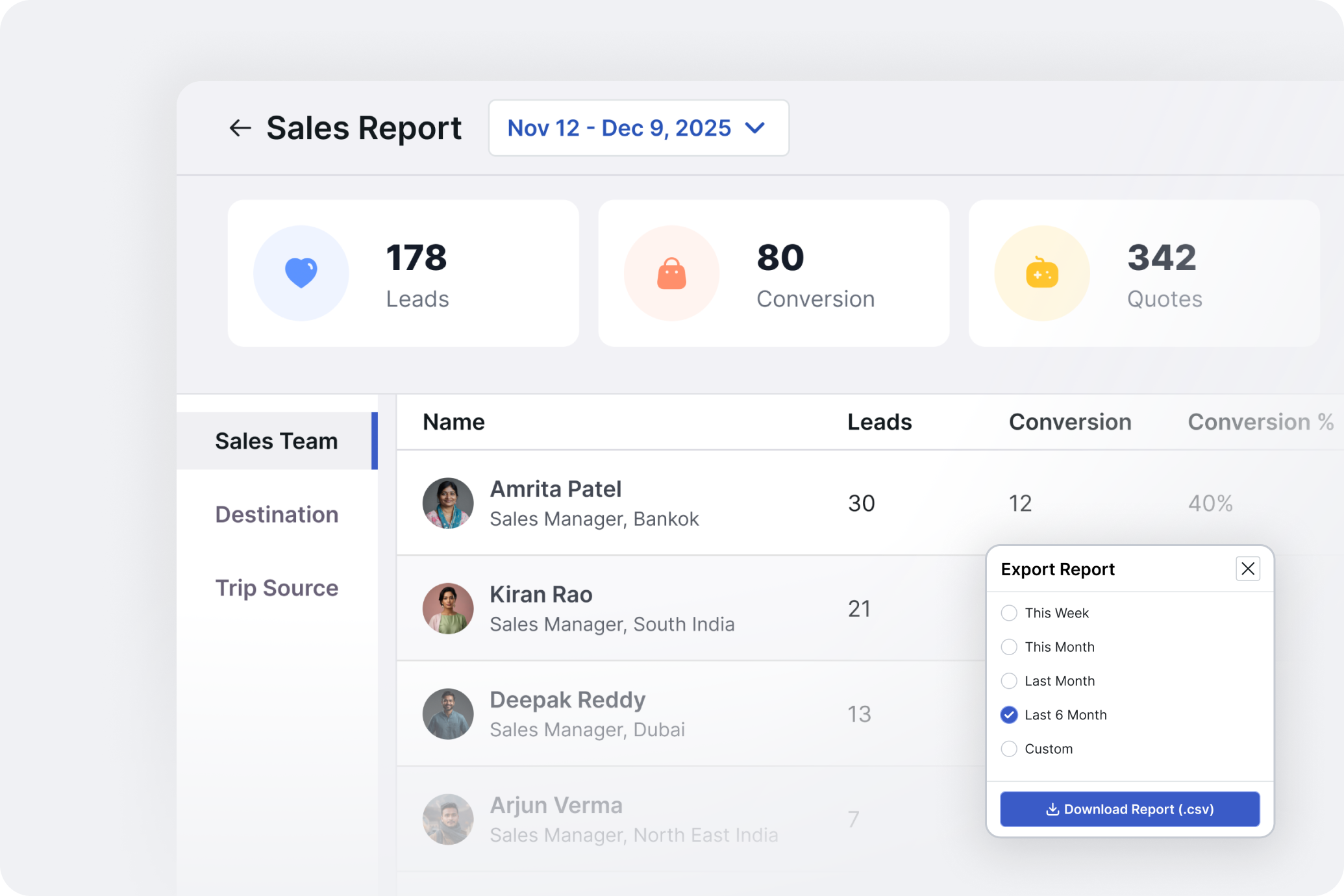The height and width of the screenshot is (896, 1344).
Task: Close the Export Report dialog
Action: pos(1247,569)
